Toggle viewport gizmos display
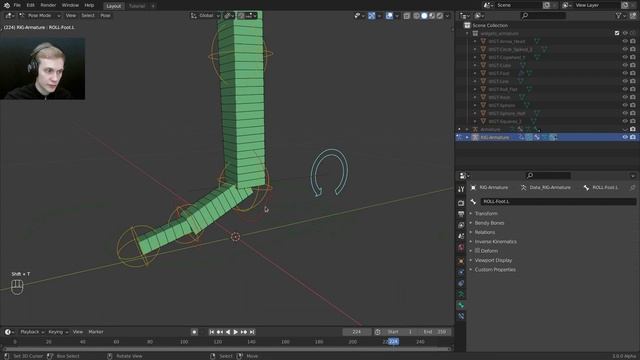 (x=371, y=16)
